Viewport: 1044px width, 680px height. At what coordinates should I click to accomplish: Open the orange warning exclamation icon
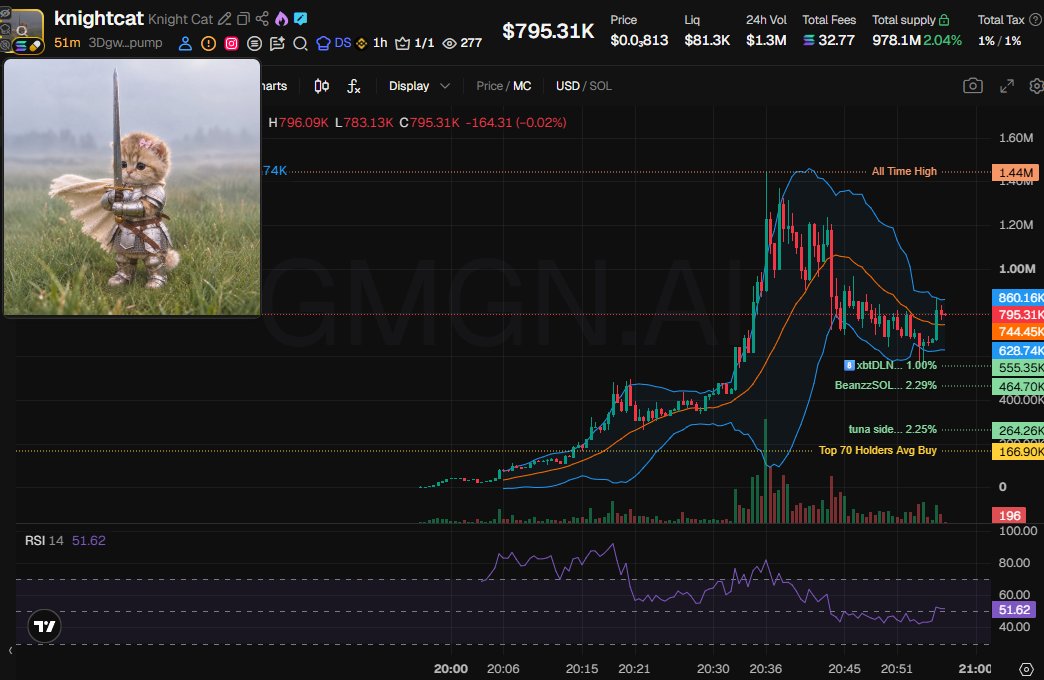(208, 43)
